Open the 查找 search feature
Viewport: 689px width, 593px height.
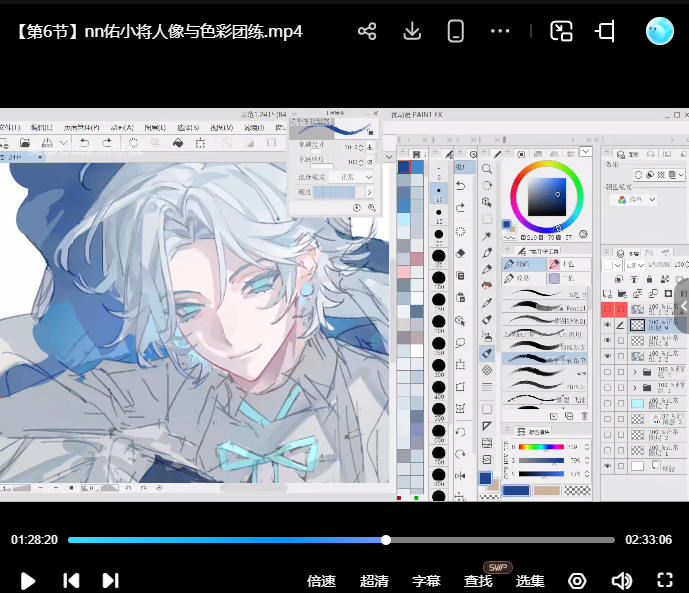click(x=478, y=581)
